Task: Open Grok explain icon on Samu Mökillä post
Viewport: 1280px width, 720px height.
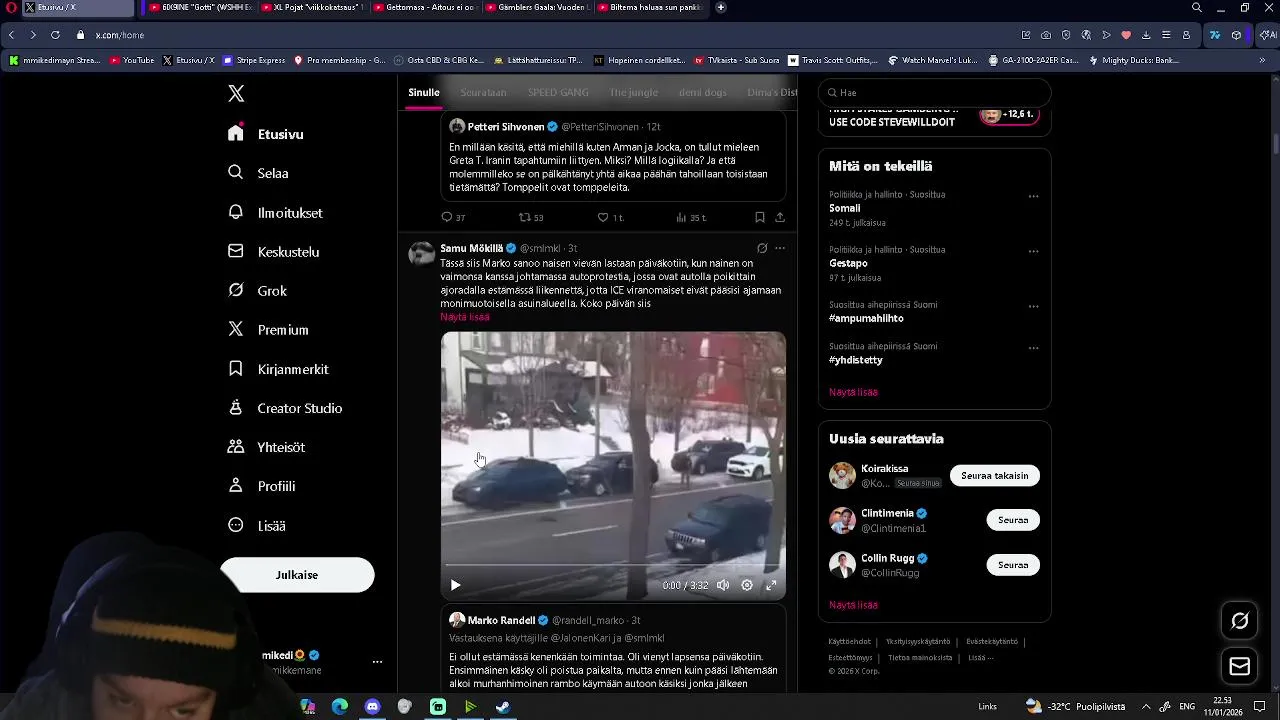Action: 762,248
